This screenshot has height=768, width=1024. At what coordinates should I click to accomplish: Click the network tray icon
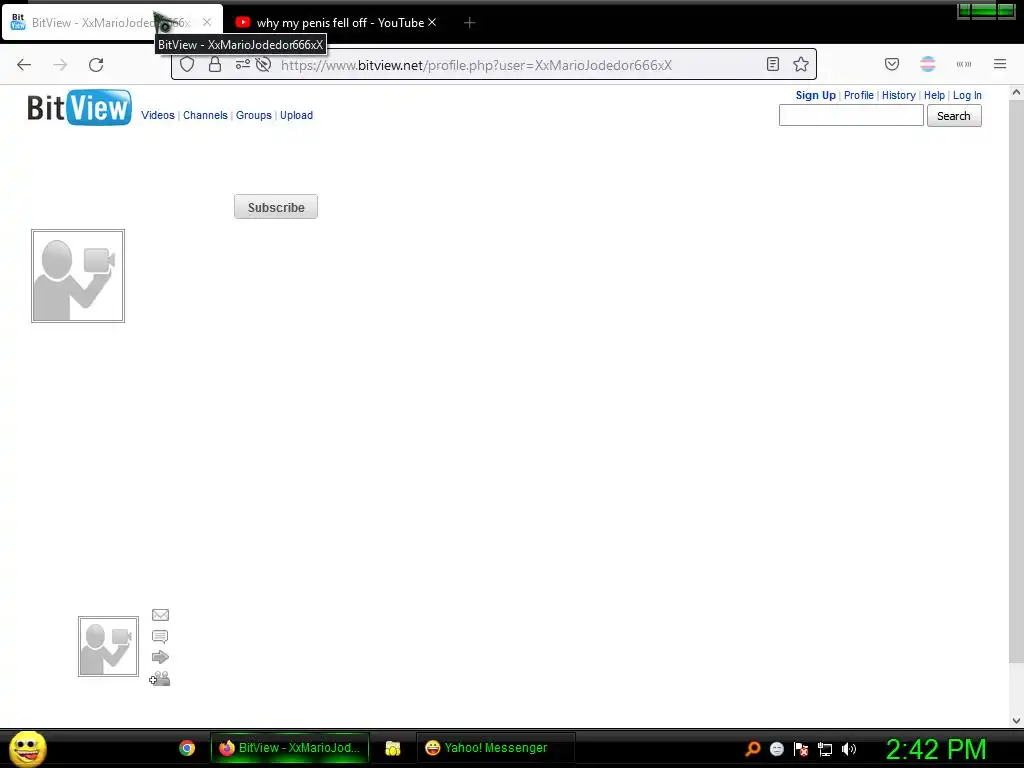click(x=825, y=749)
